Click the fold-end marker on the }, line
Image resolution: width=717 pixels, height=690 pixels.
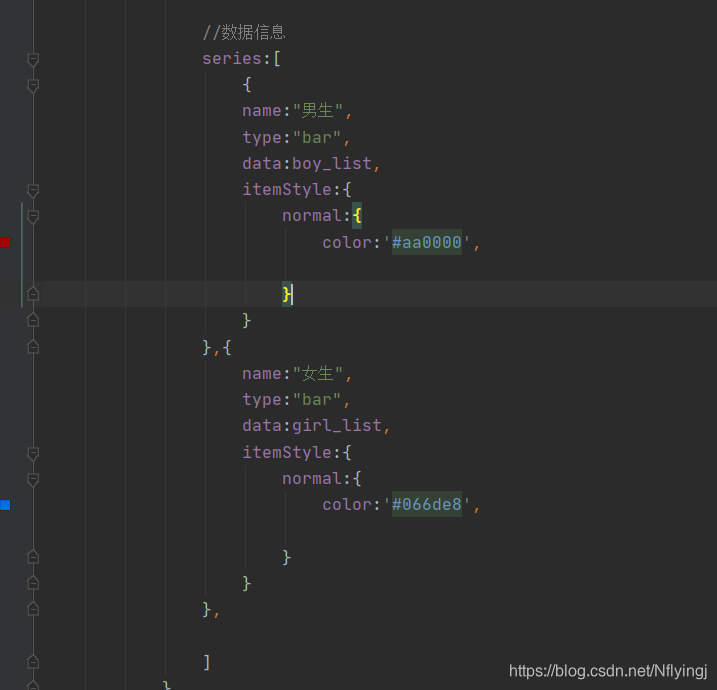point(33,609)
